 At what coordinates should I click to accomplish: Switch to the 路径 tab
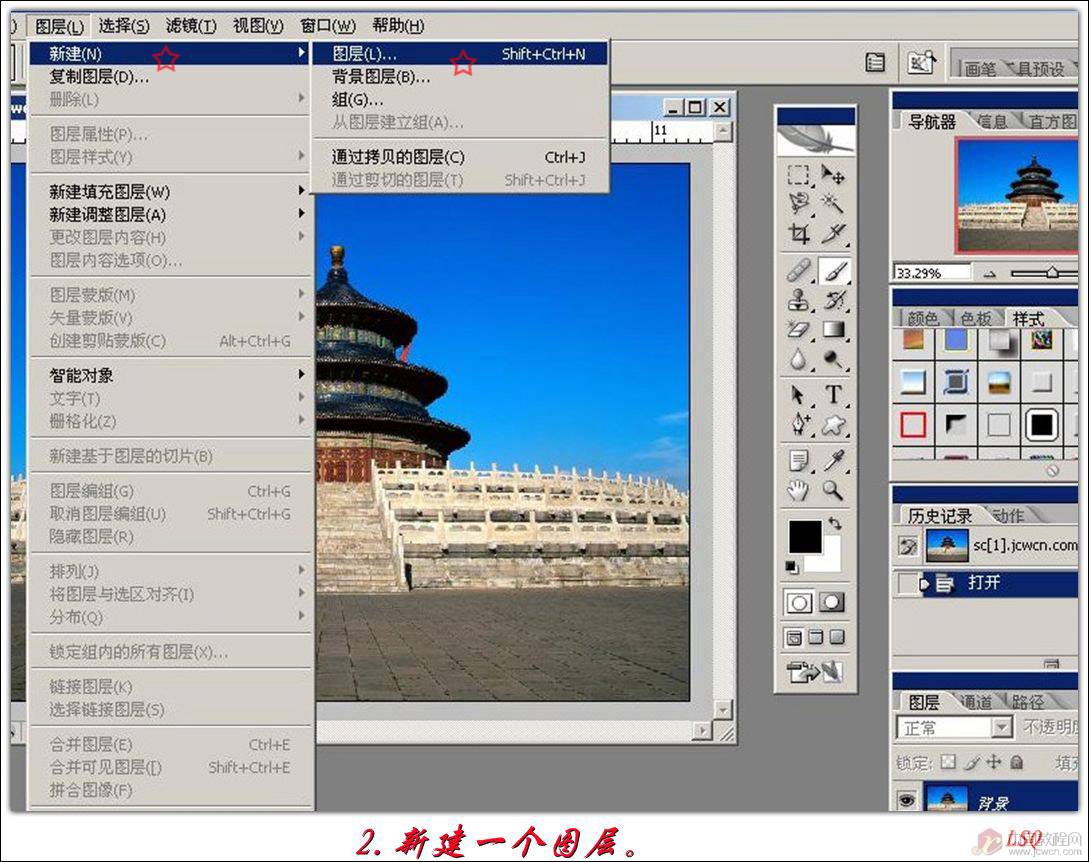coord(1027,702)
